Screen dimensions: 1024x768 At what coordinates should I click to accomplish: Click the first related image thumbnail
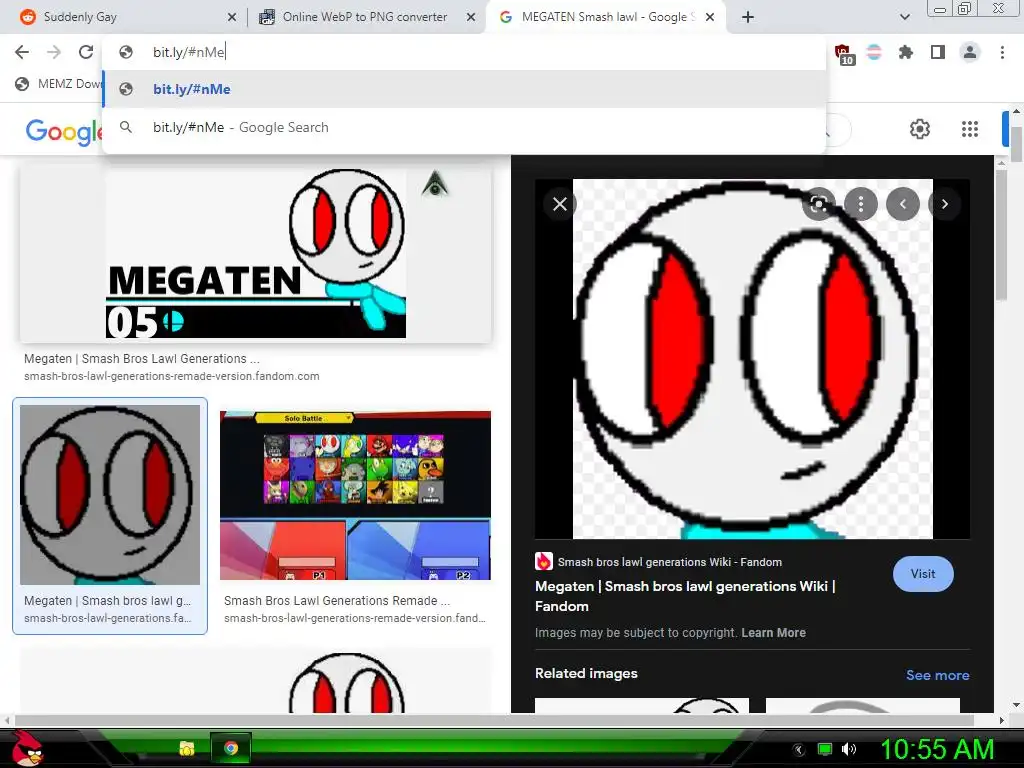(x=642, y=705)
